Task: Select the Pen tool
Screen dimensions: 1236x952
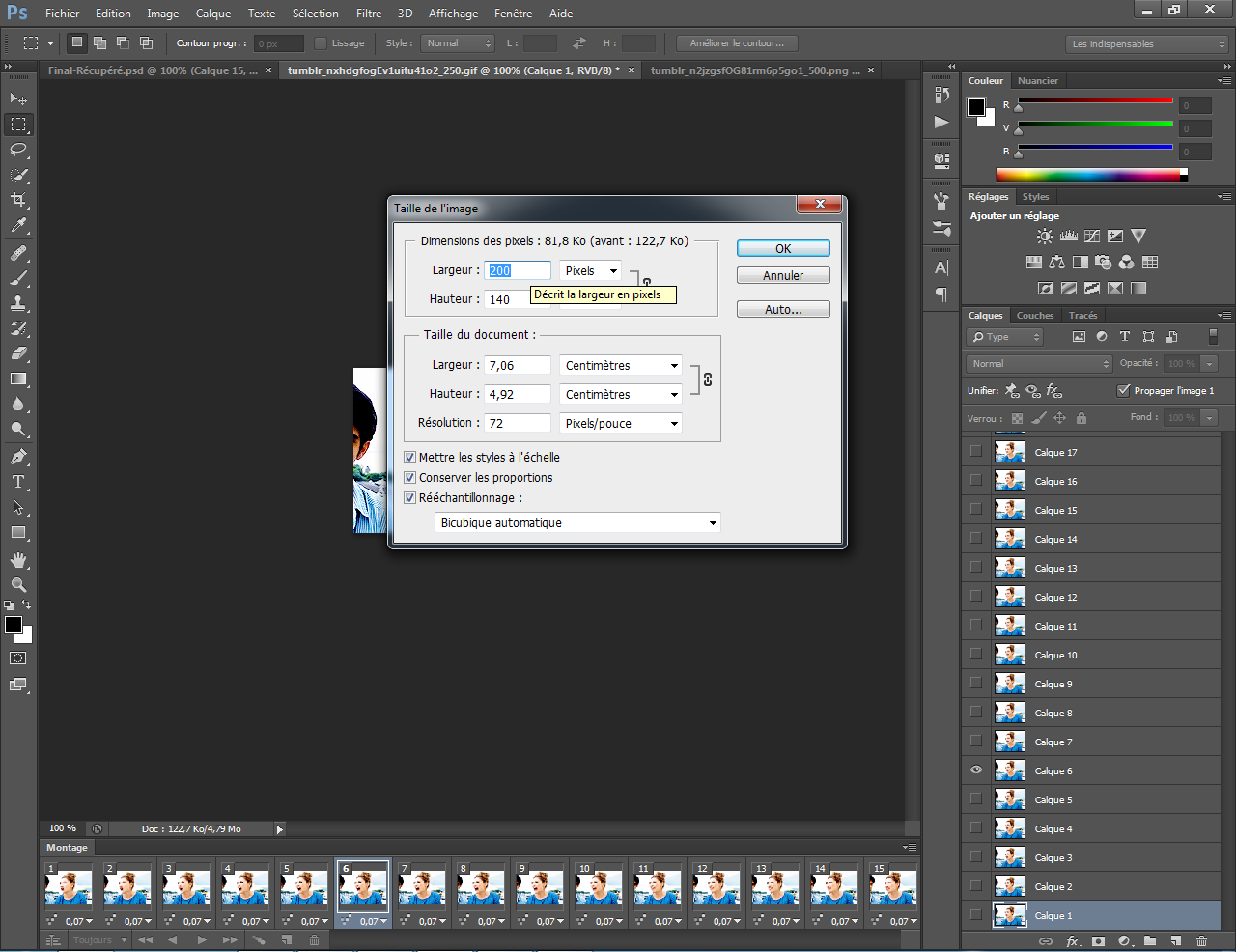Action: point(18,457)
